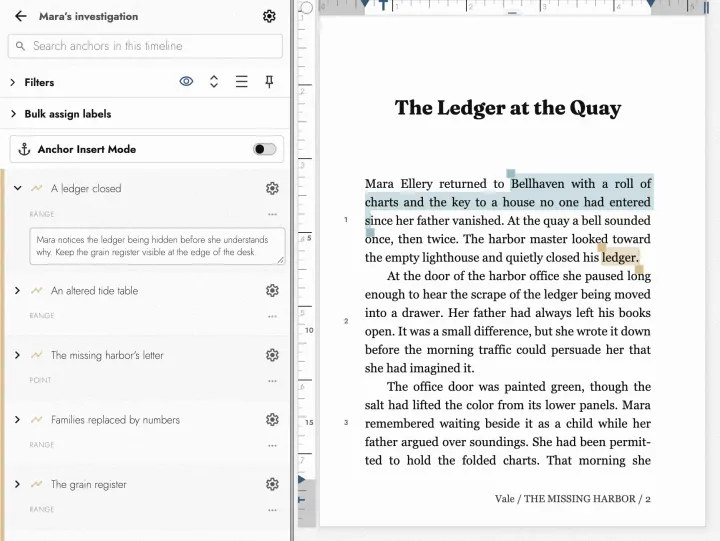The image size is (720, 541).
Task: Click the pin icon in Filters row
Action: coord(269,82)
